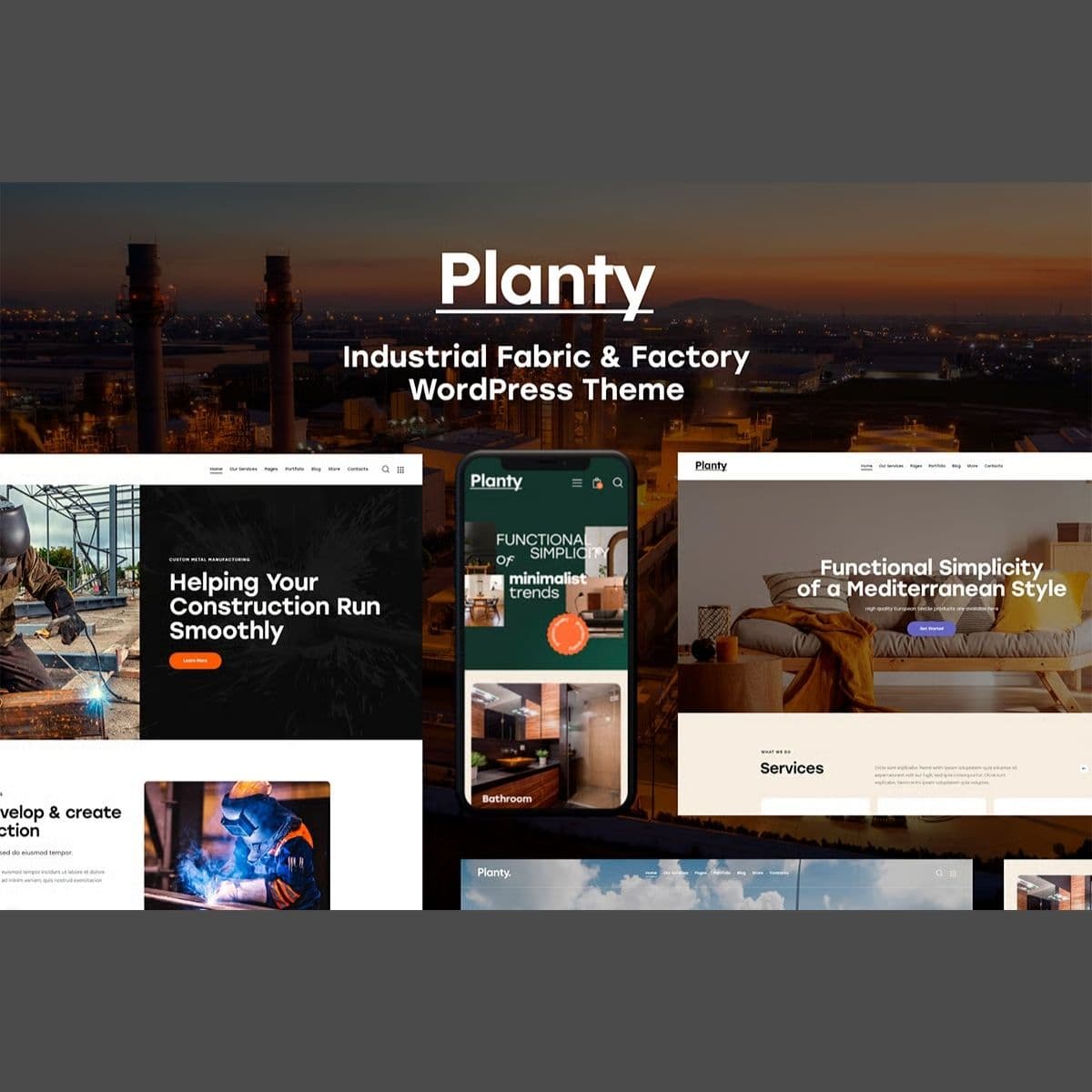Tap the search icon on the phone header
Image resolution: width=1092 pixels, height=1092 pixels.
(x=620, y=483)
